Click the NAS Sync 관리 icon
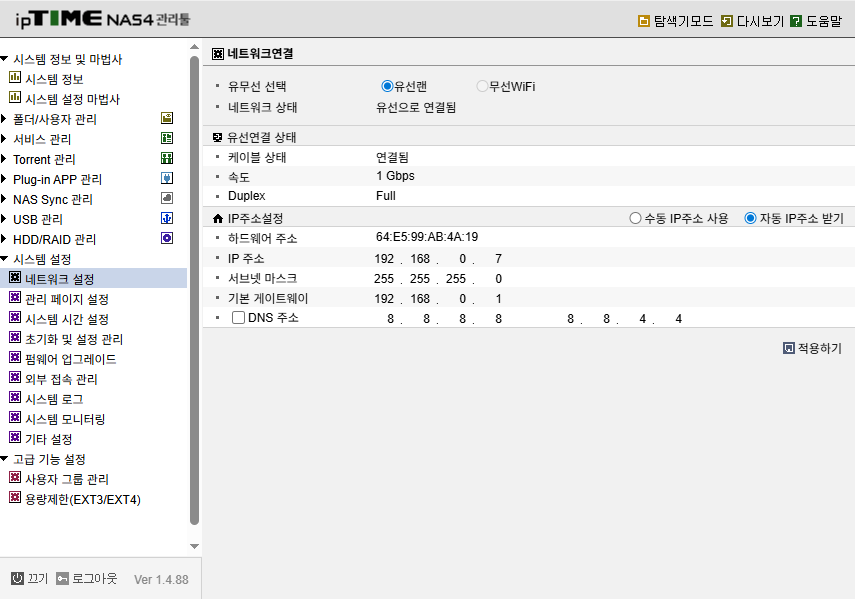Viewport: 855px width, 599px height. point(167,198)
